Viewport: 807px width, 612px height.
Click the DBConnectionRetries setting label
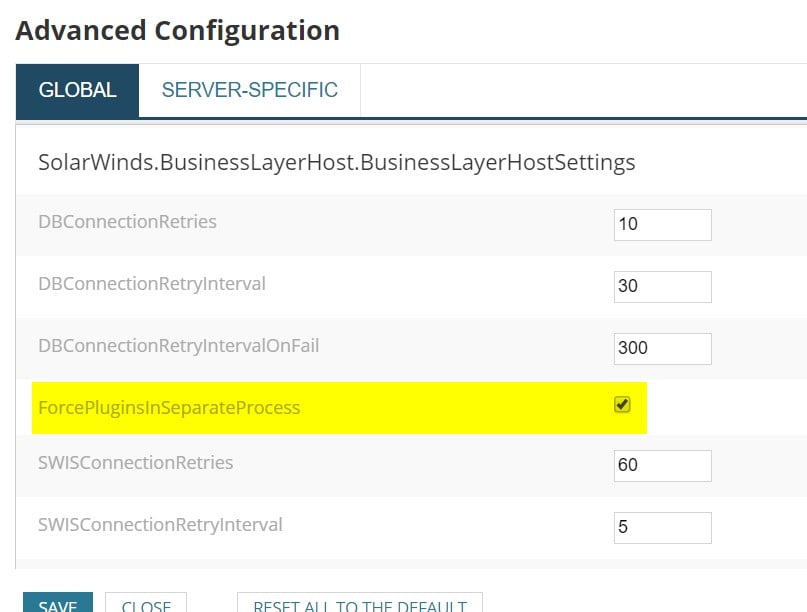pyautogui.click(x=127, y=221)
